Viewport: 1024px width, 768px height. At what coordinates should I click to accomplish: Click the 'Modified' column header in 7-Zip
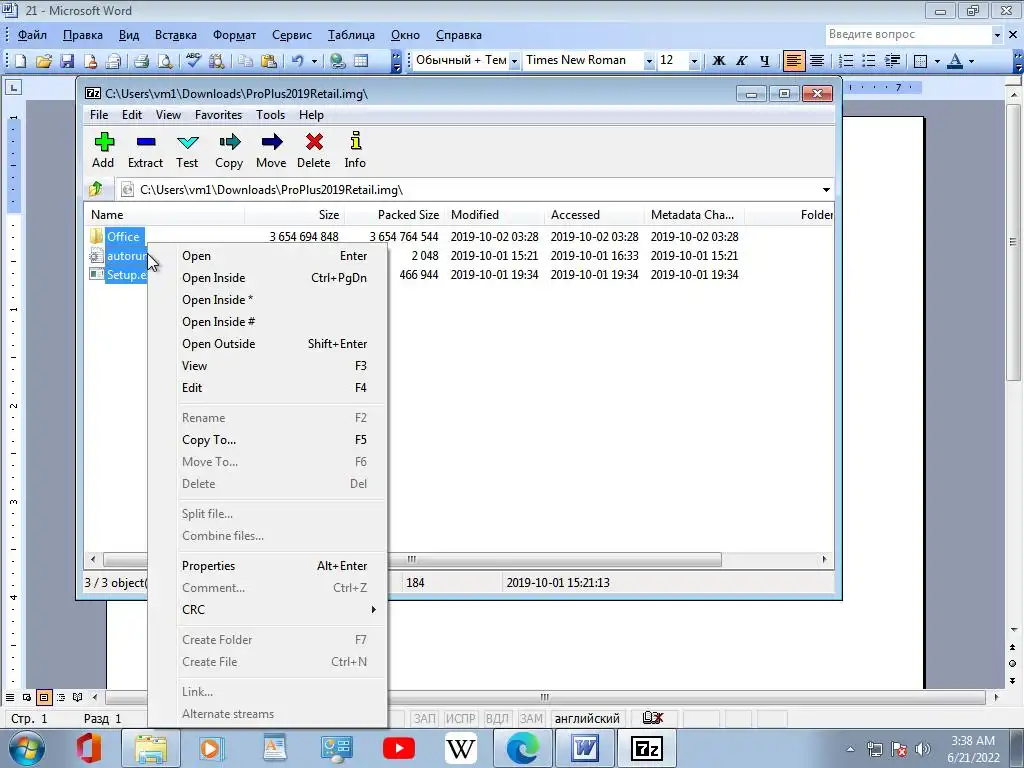pos(494,214)
